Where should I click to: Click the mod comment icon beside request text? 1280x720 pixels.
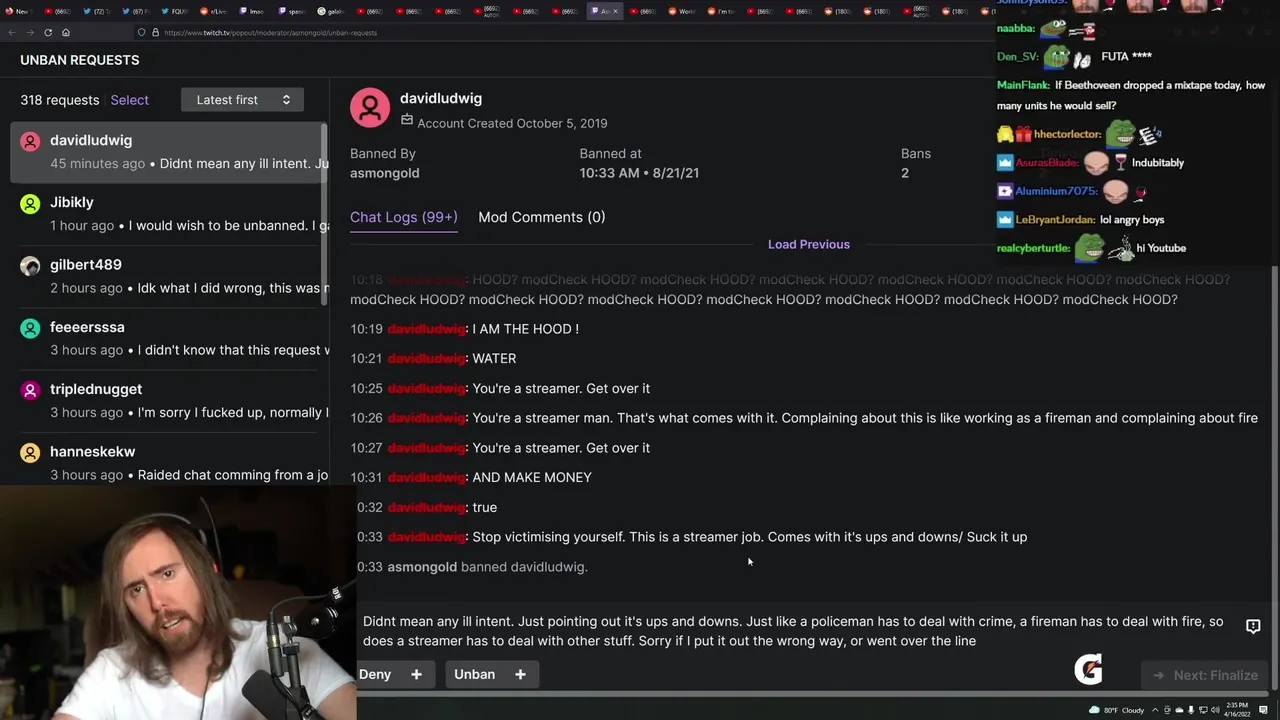(1253, 626)
